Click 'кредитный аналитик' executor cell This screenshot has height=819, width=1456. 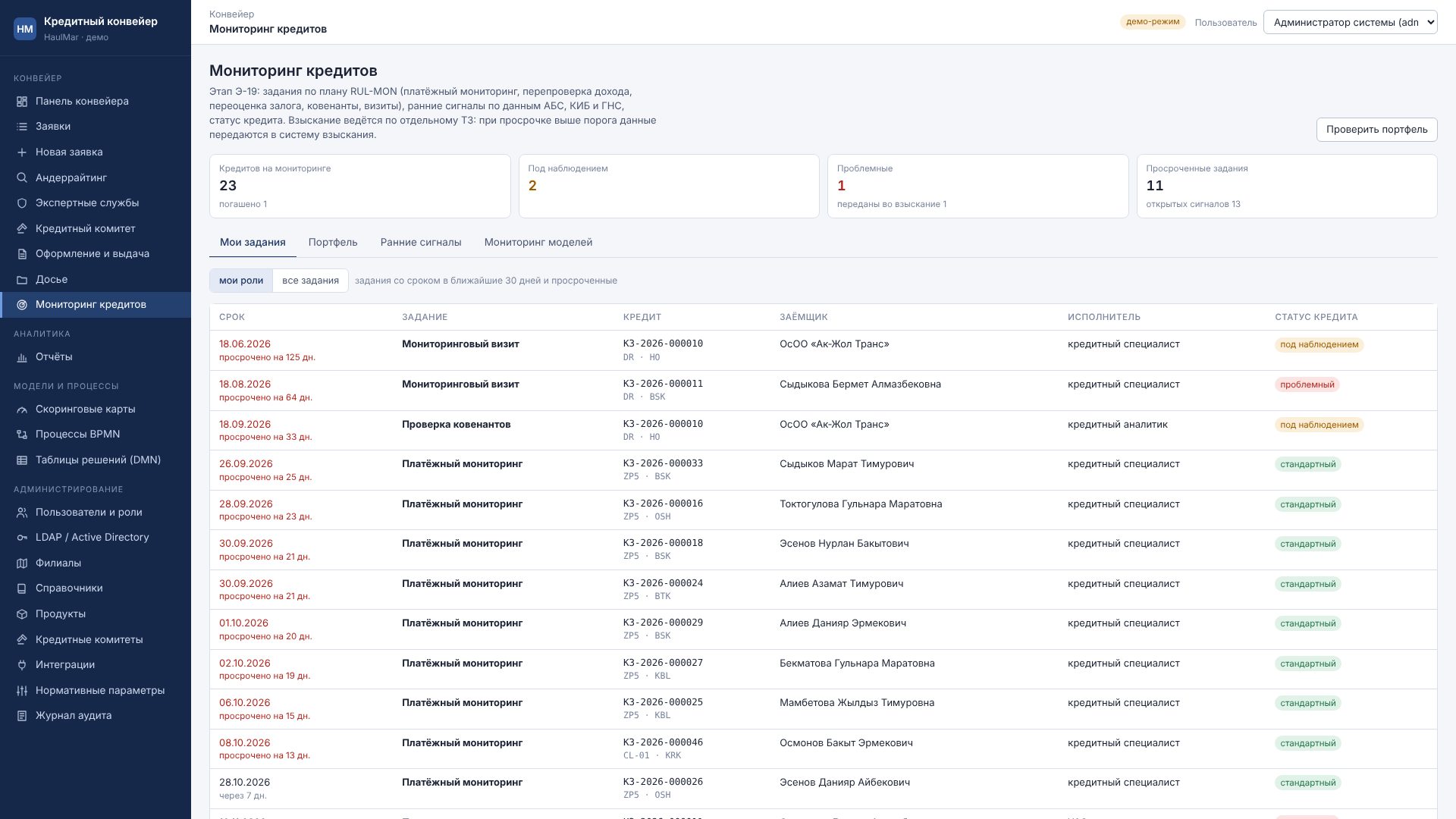pos(1118,425)
